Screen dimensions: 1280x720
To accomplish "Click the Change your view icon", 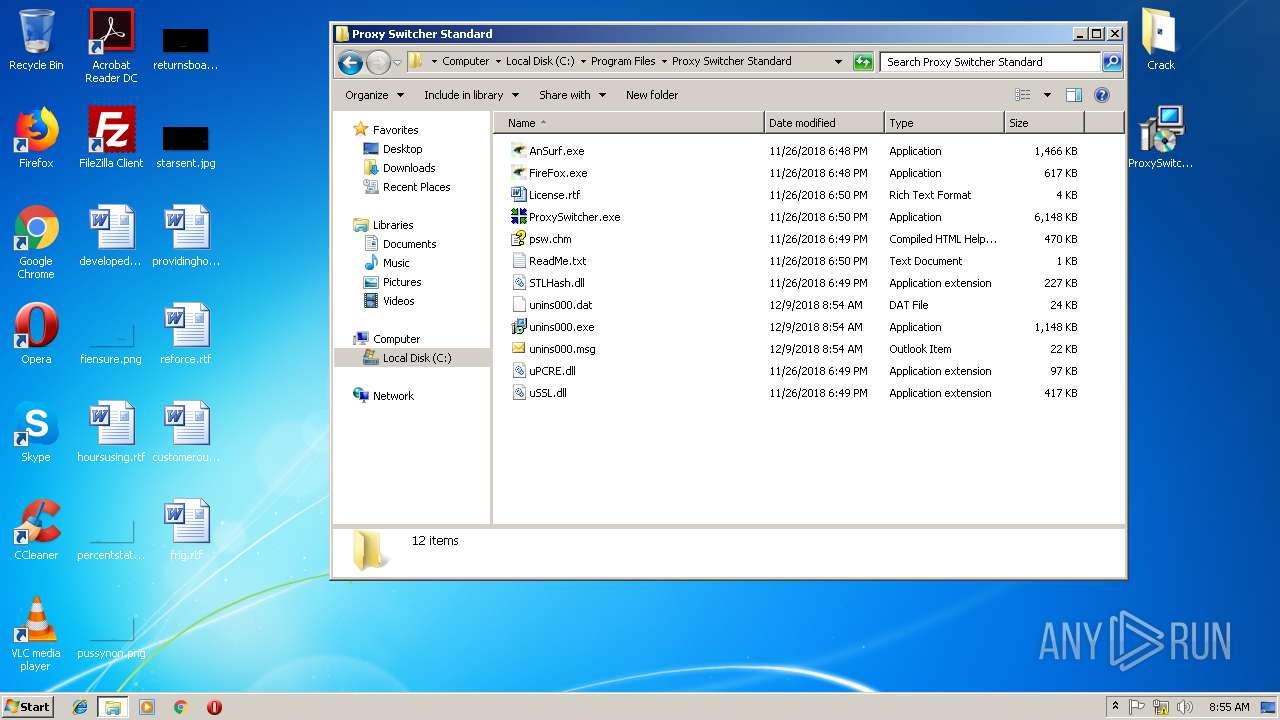I will coord(1022,95).
